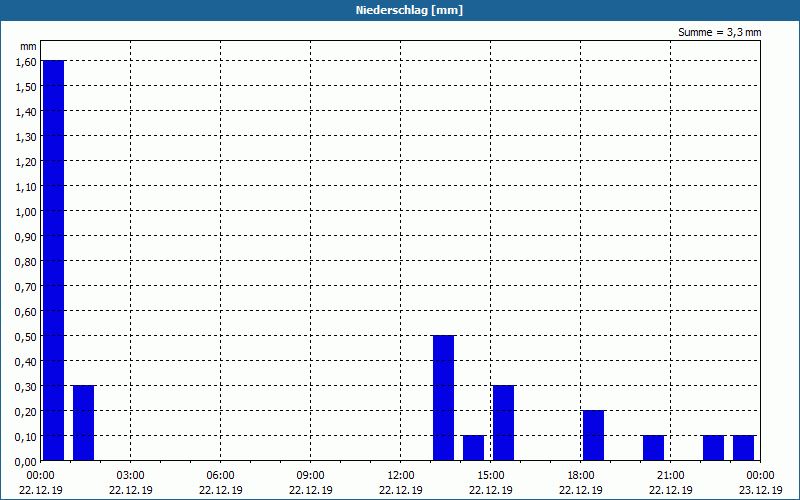Click the 0,10 mm bar before 21:00
The image size is (800, 500).
654,448
